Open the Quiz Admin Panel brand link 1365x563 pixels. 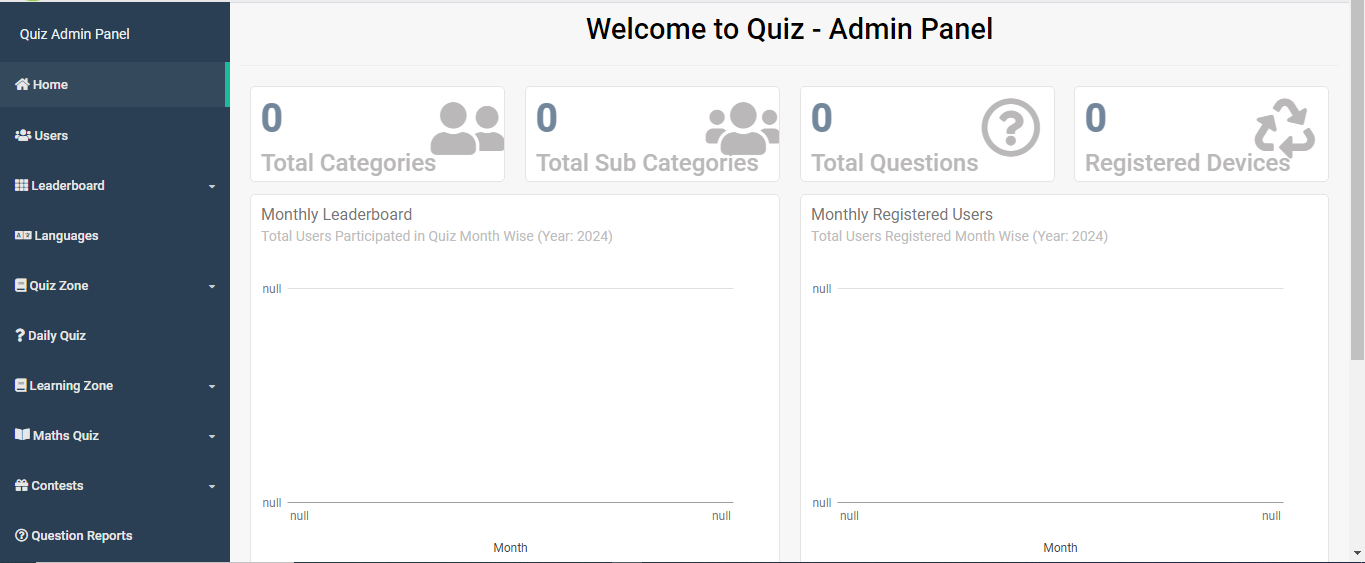click(75, 34)
